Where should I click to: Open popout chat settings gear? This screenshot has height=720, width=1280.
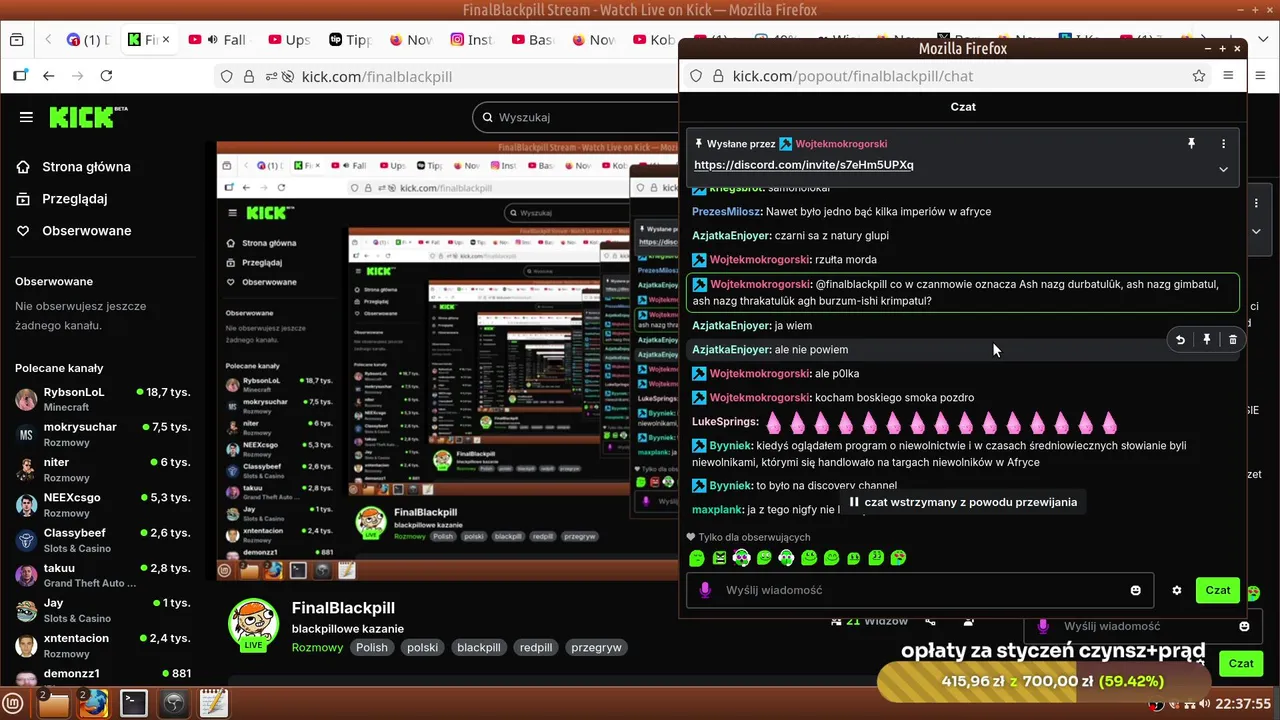1177,590
